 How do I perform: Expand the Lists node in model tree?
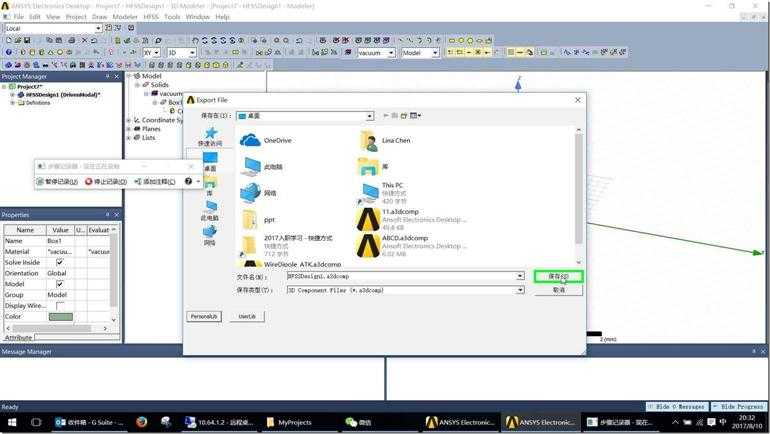129,137
